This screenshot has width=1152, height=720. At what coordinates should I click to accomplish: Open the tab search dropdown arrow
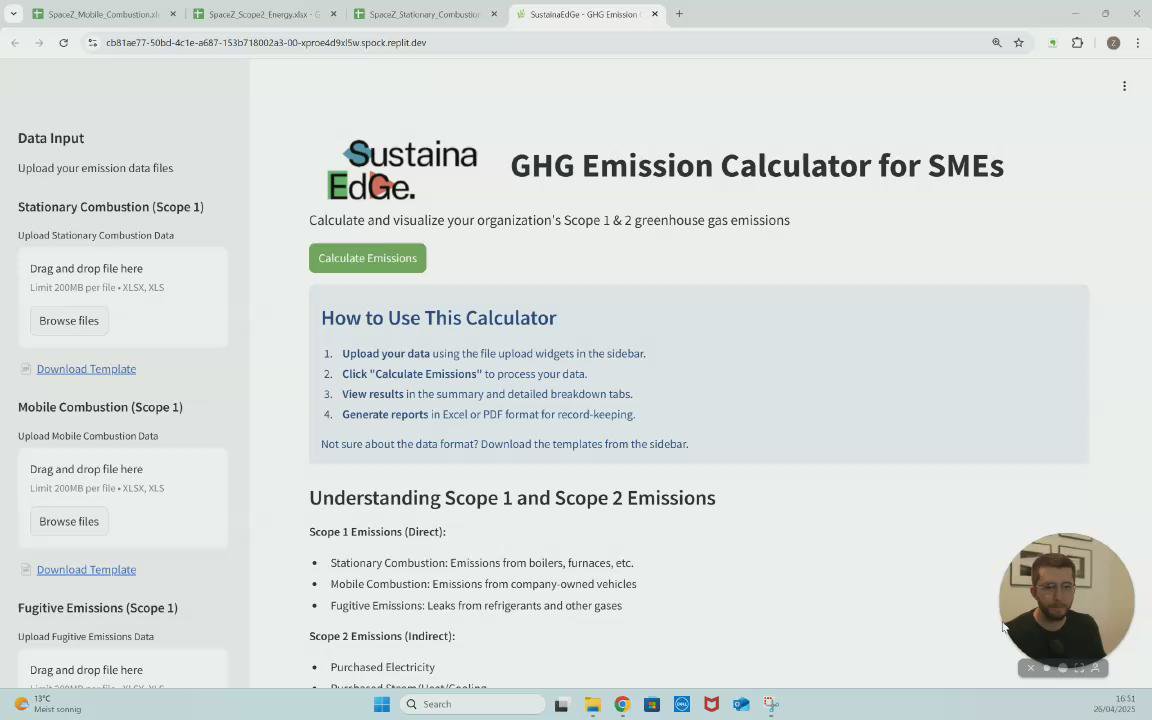13,14
